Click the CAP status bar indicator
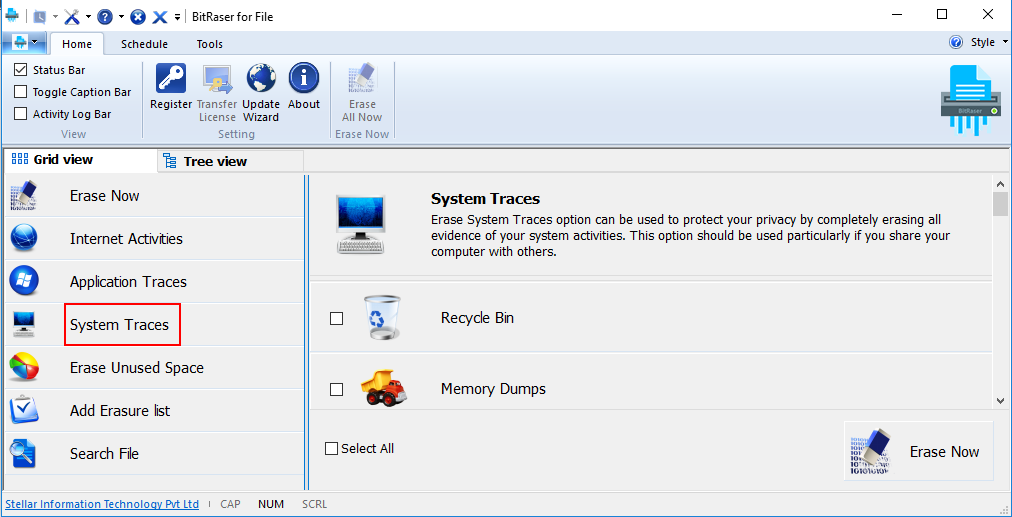Viewport: 1012px width, 517px height. click(230, 504)
